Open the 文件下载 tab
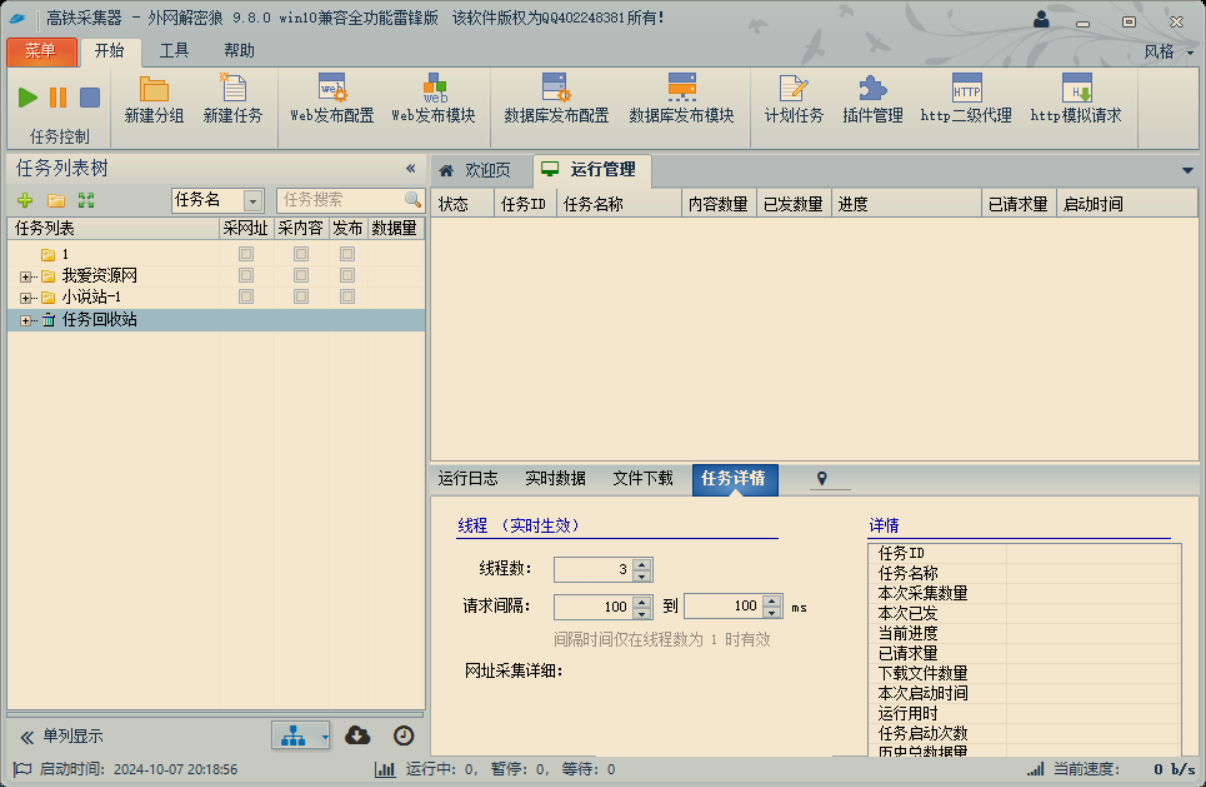This screenshot has width=1206, height=787. point(643,478)
